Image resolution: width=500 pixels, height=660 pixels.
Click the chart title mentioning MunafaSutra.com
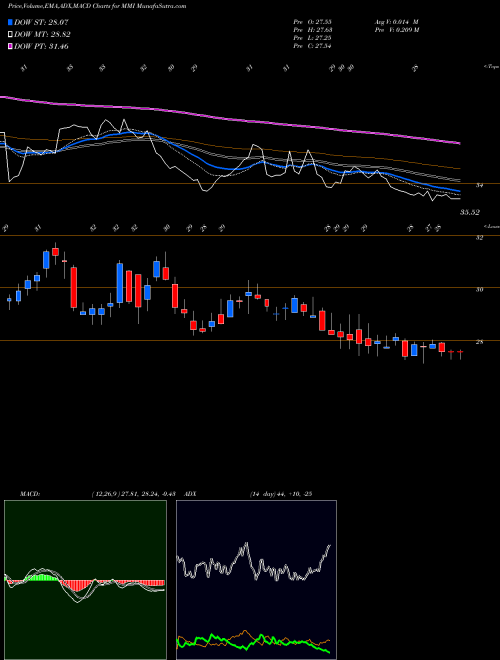(x=97, y=6)
